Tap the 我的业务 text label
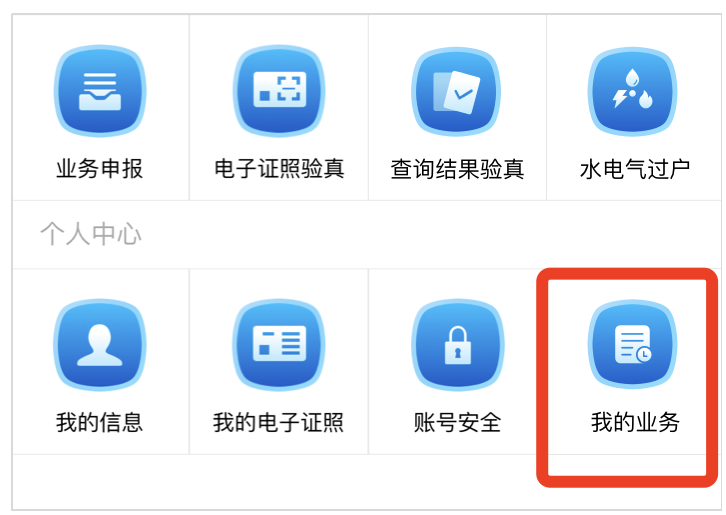 pyautogui.click(x=635, y=422)
